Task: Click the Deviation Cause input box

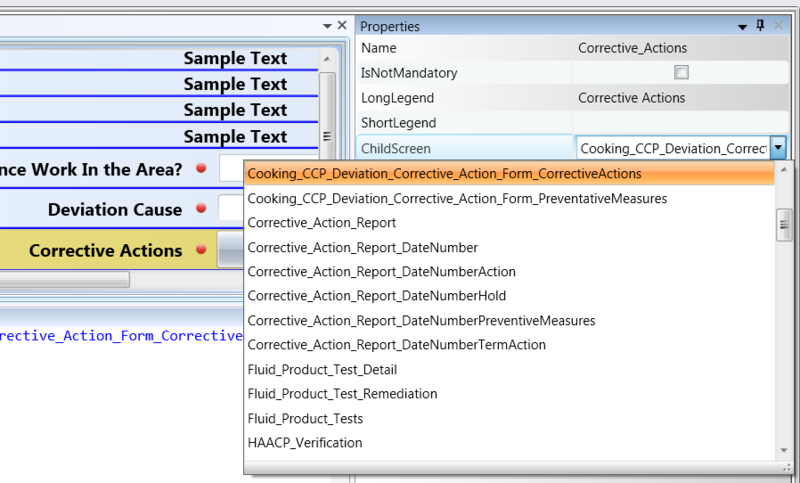Action: [231, 208]
